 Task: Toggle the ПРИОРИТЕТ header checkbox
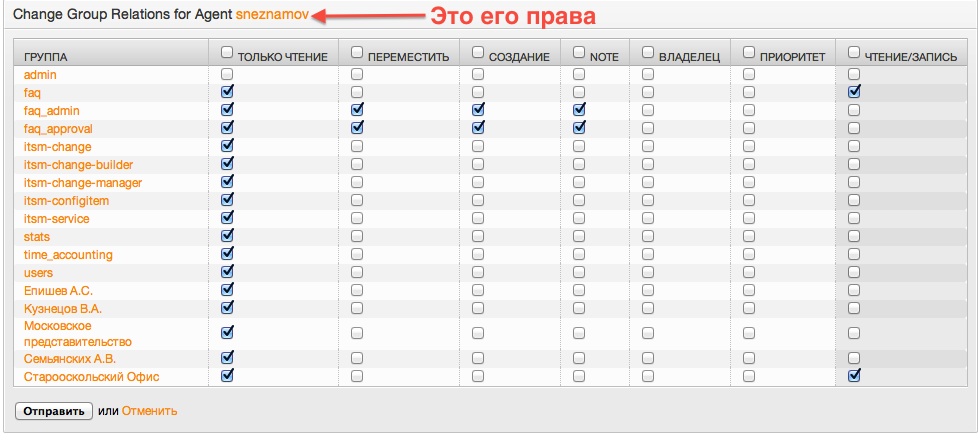(748, 52)
